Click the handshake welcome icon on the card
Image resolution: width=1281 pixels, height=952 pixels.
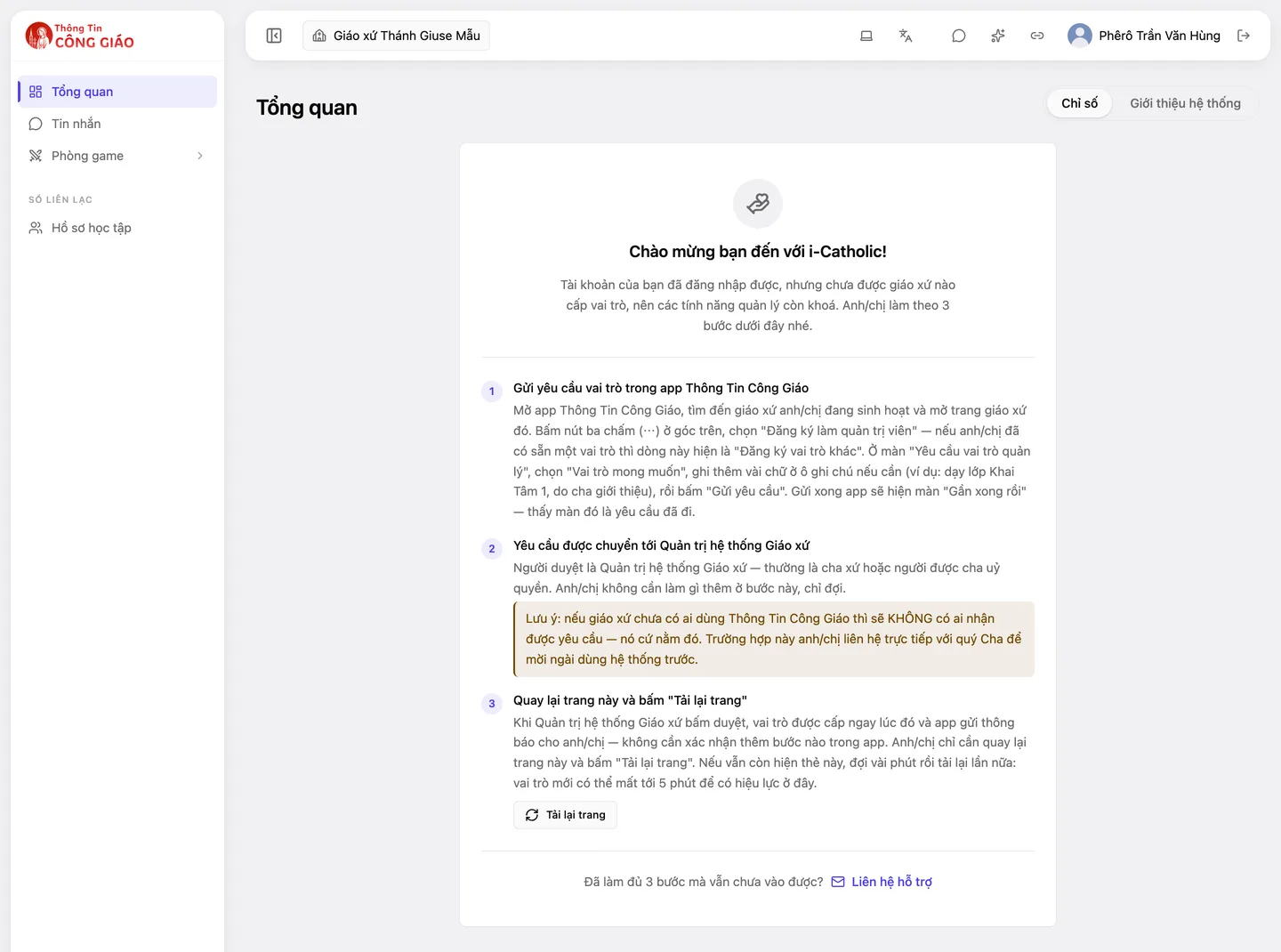coord(758,204)
